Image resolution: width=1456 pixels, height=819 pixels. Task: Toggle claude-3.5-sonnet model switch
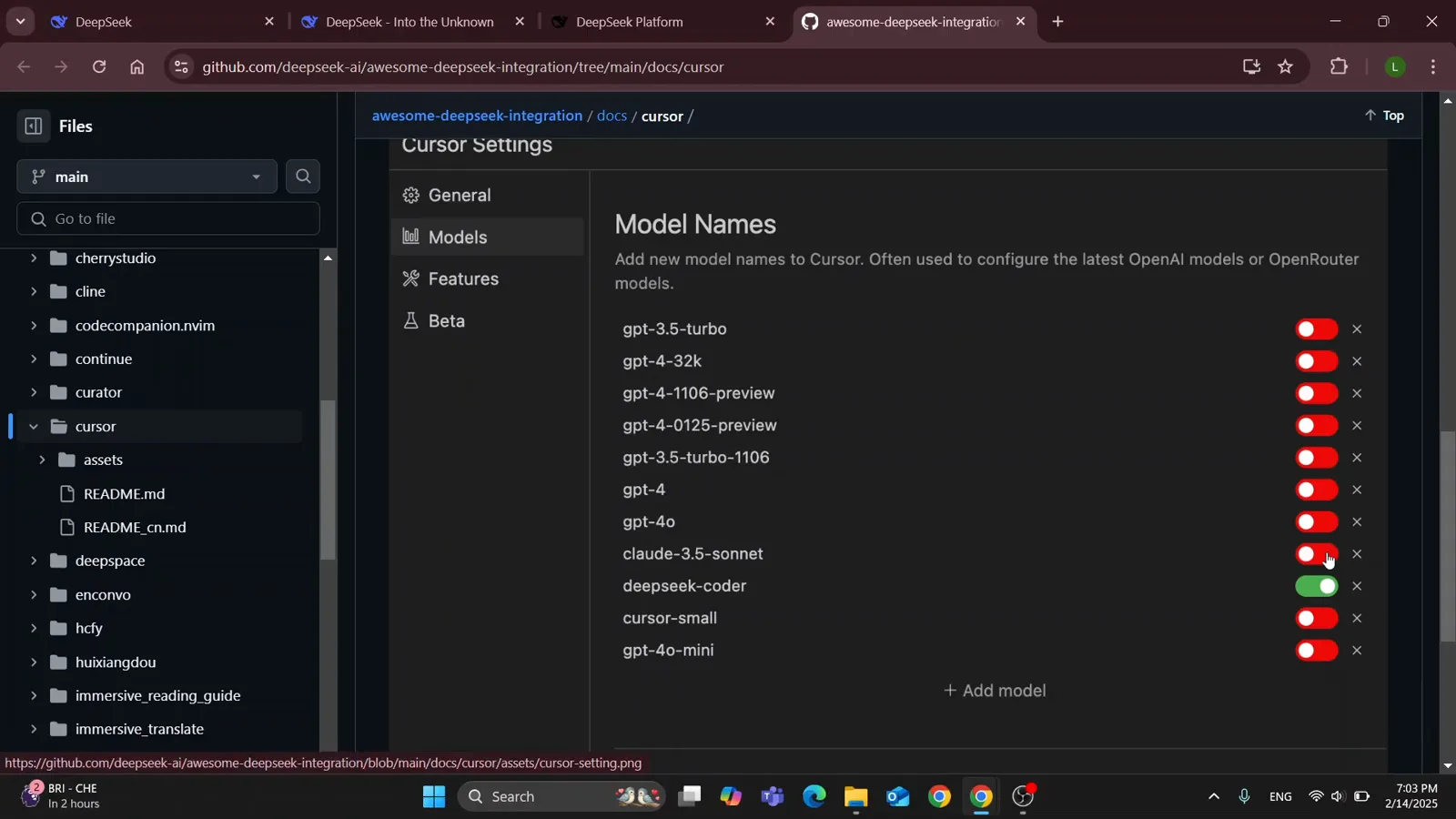pos(1317,554)
